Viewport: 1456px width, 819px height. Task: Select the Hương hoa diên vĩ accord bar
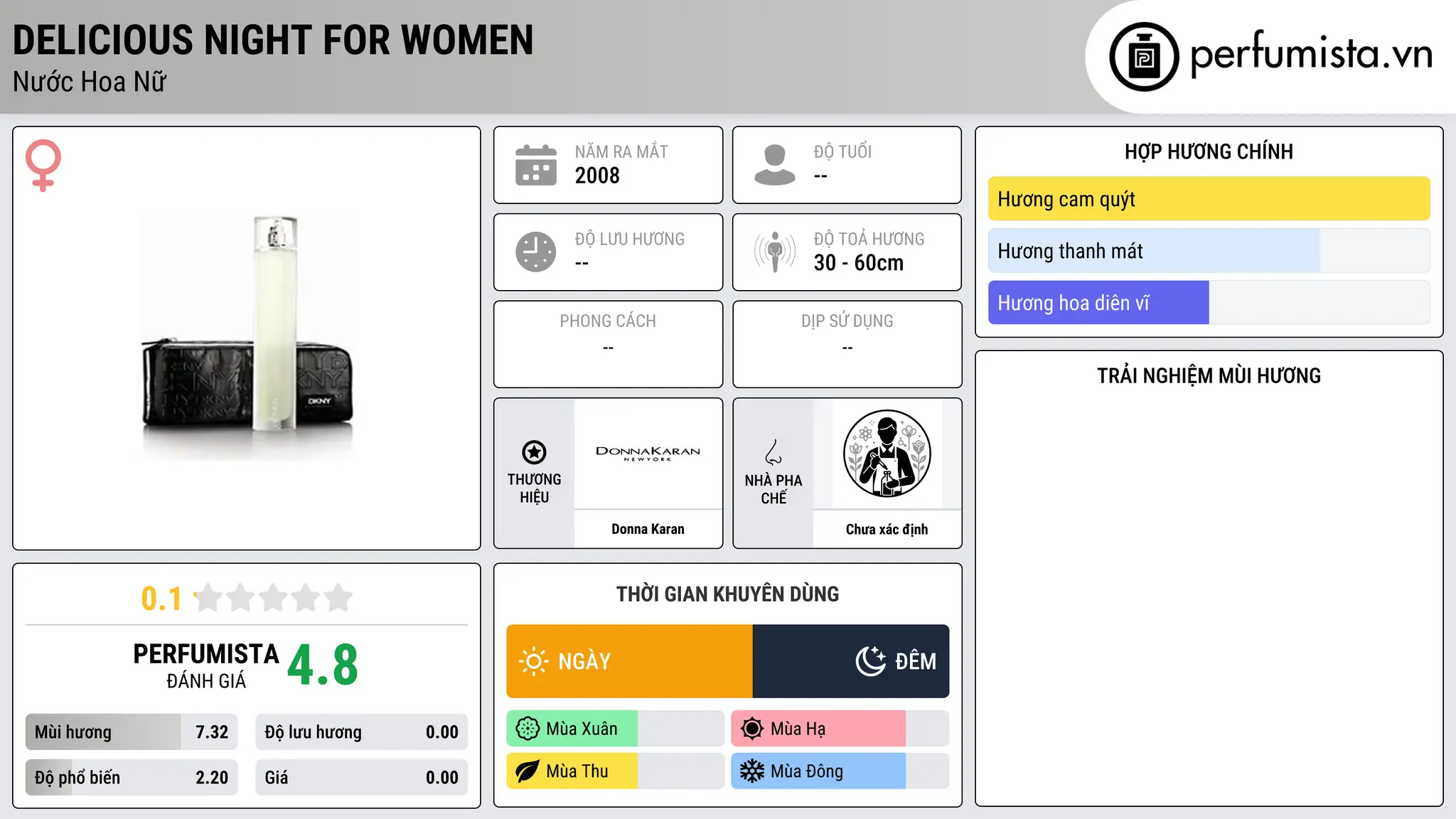coord(1209,303)
